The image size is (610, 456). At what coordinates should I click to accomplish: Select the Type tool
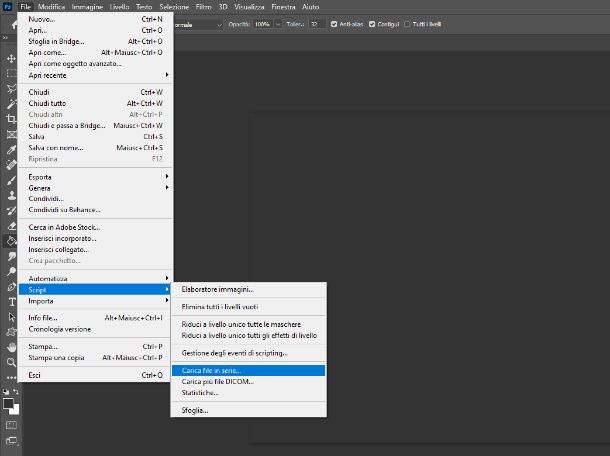11,302
